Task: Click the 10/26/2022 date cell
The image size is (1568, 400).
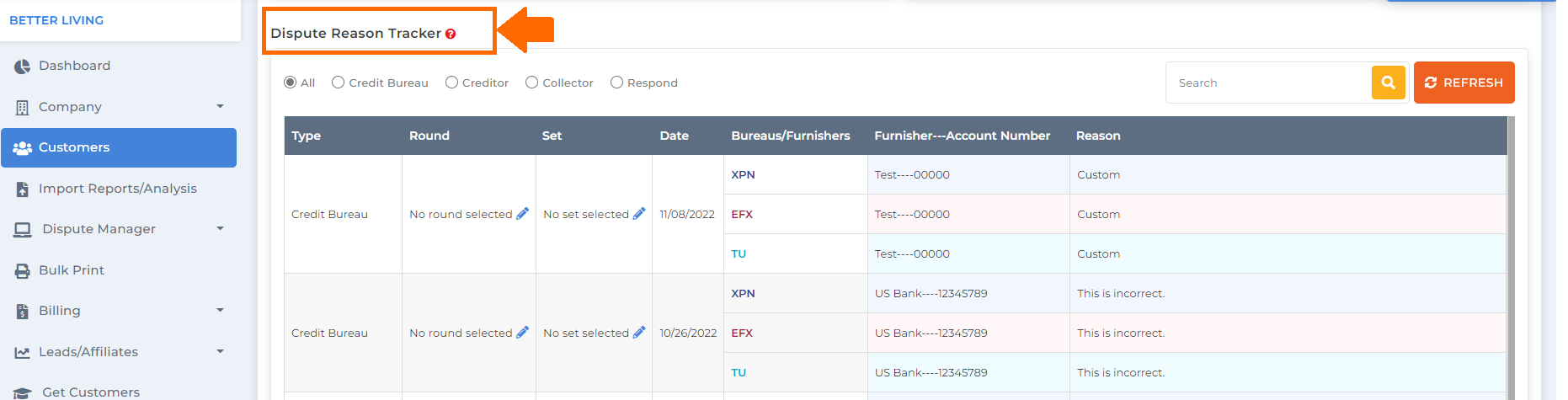Action: [x=688, y=333]
